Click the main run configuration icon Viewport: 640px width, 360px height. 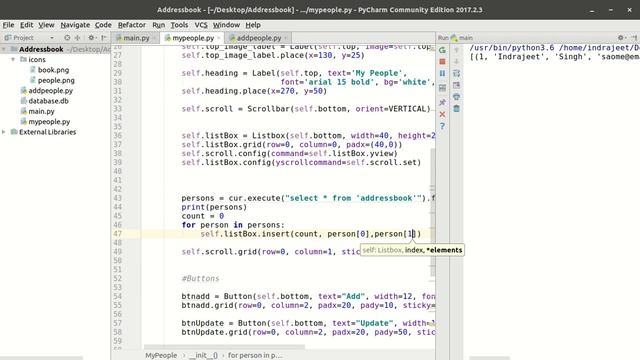click(x=454, y=38)
